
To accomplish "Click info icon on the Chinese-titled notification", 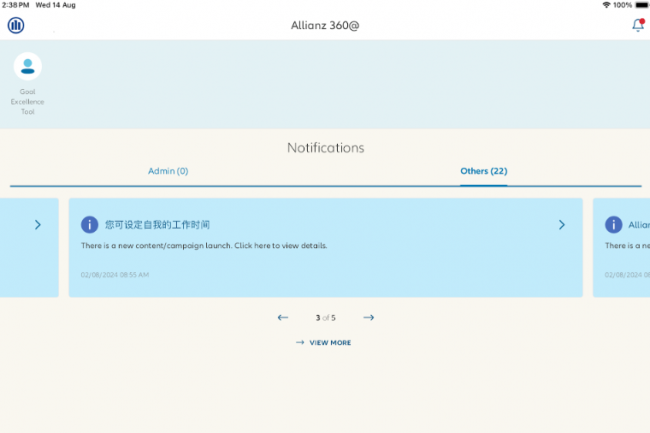I will pyautogui.click(x=90, y=225).
